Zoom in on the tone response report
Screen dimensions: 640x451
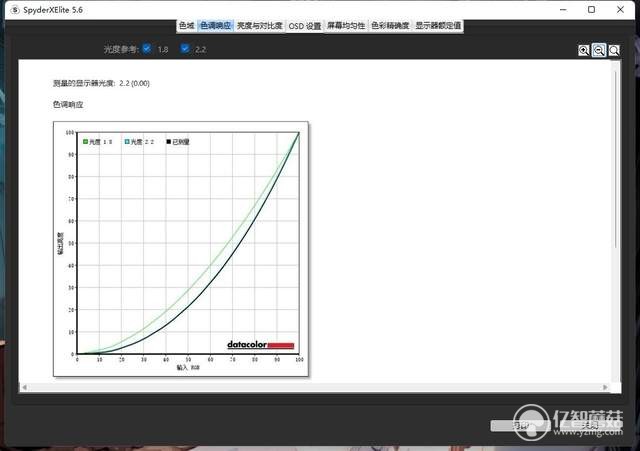tap(584, 50)
